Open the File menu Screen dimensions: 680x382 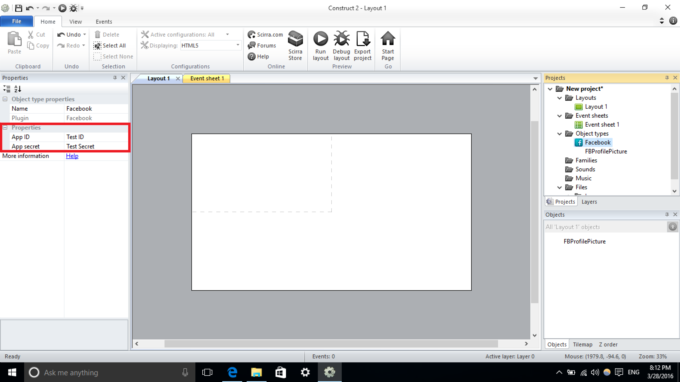[16, 21]
